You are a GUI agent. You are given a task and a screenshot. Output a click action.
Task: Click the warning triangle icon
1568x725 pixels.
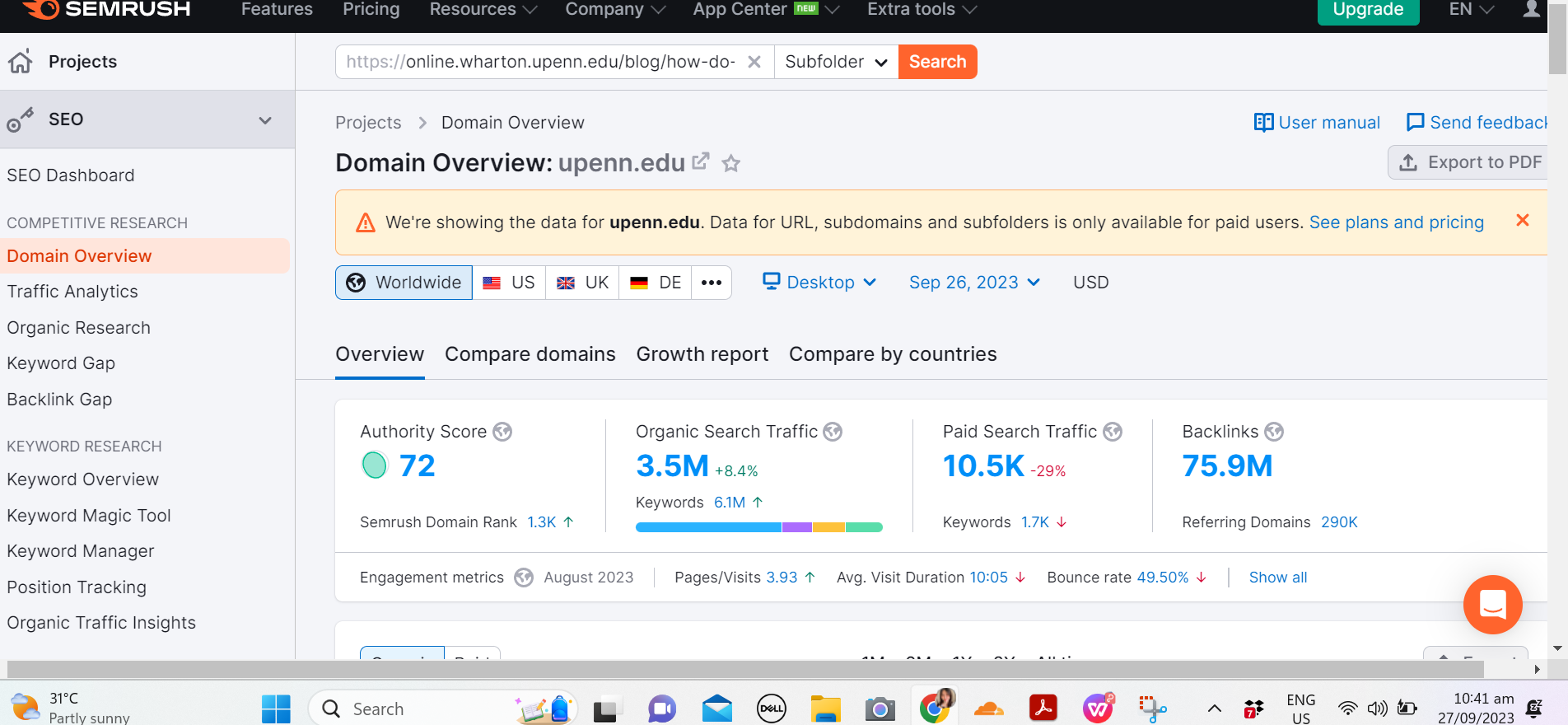(366, 222)
